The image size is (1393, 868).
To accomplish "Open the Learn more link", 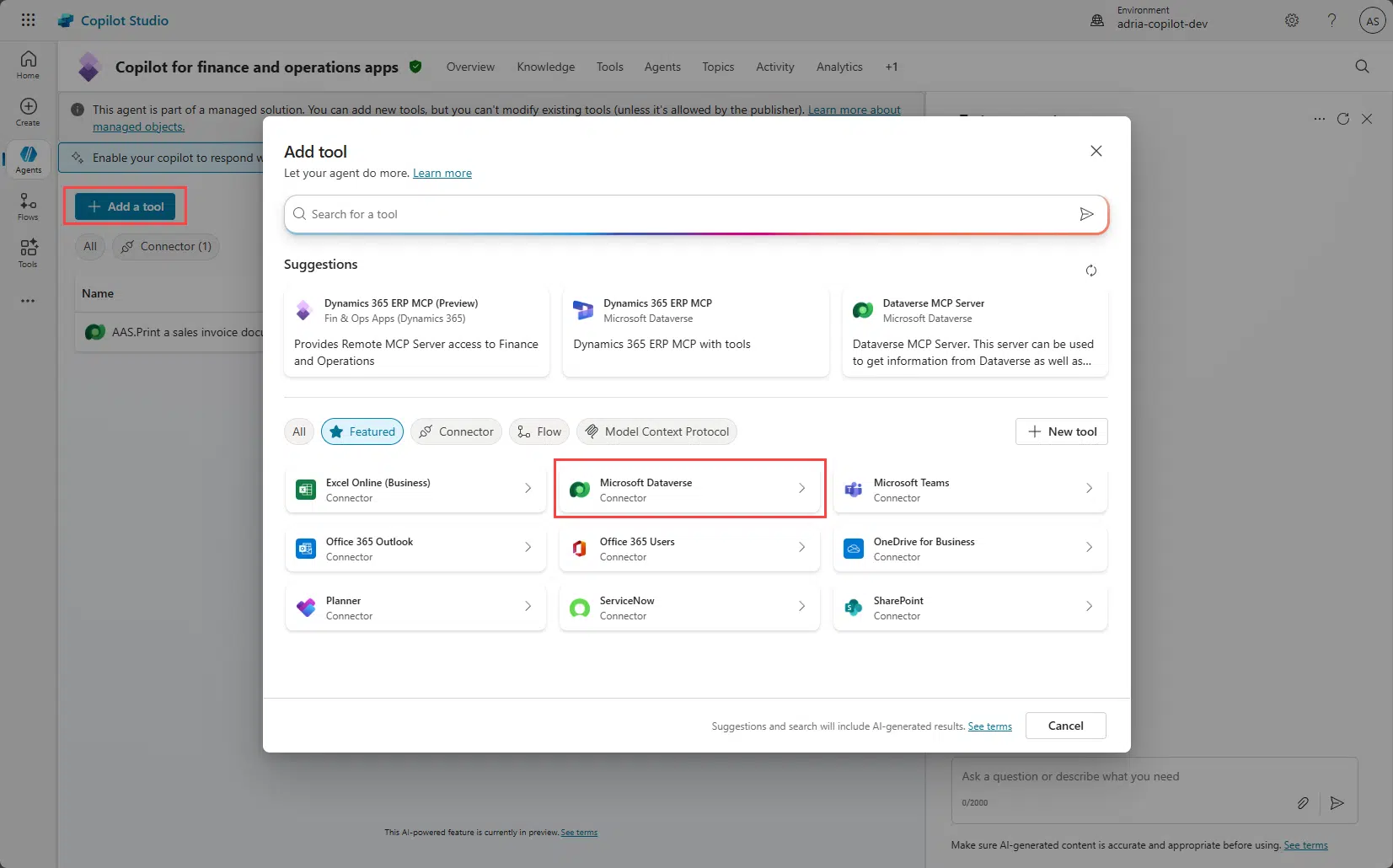I will tap(442, 173).
